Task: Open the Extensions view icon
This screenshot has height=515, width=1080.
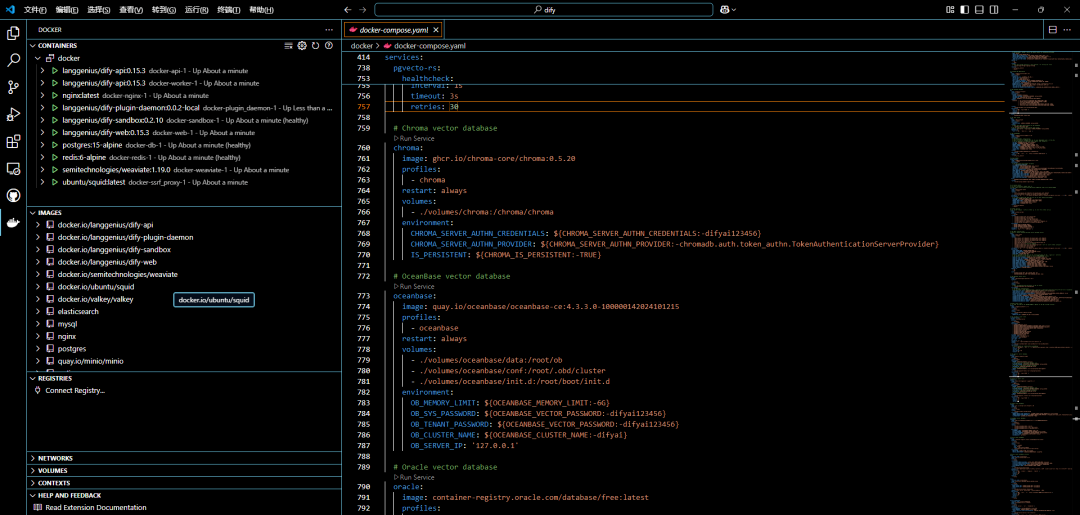Action: click(13, 142)
